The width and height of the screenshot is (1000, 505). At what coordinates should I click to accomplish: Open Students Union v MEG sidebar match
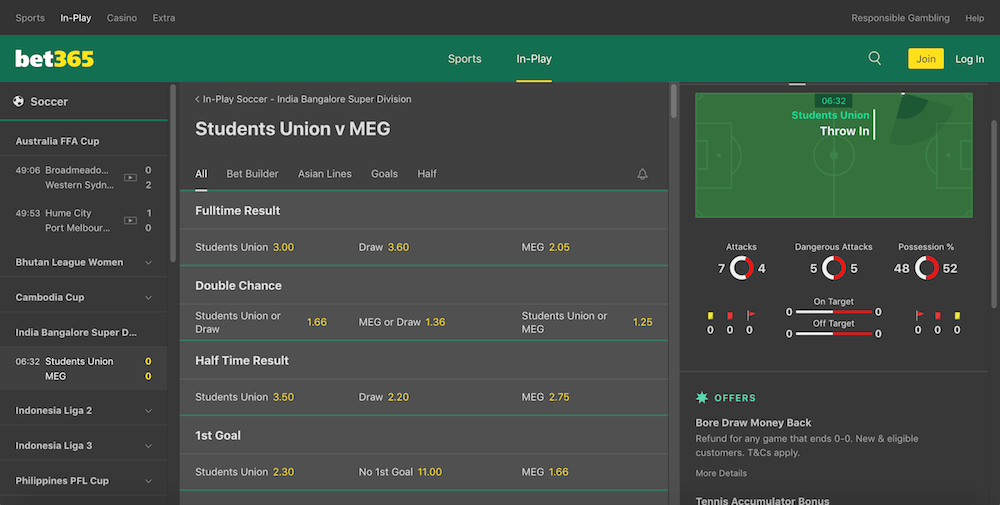[x=84, y=369]
